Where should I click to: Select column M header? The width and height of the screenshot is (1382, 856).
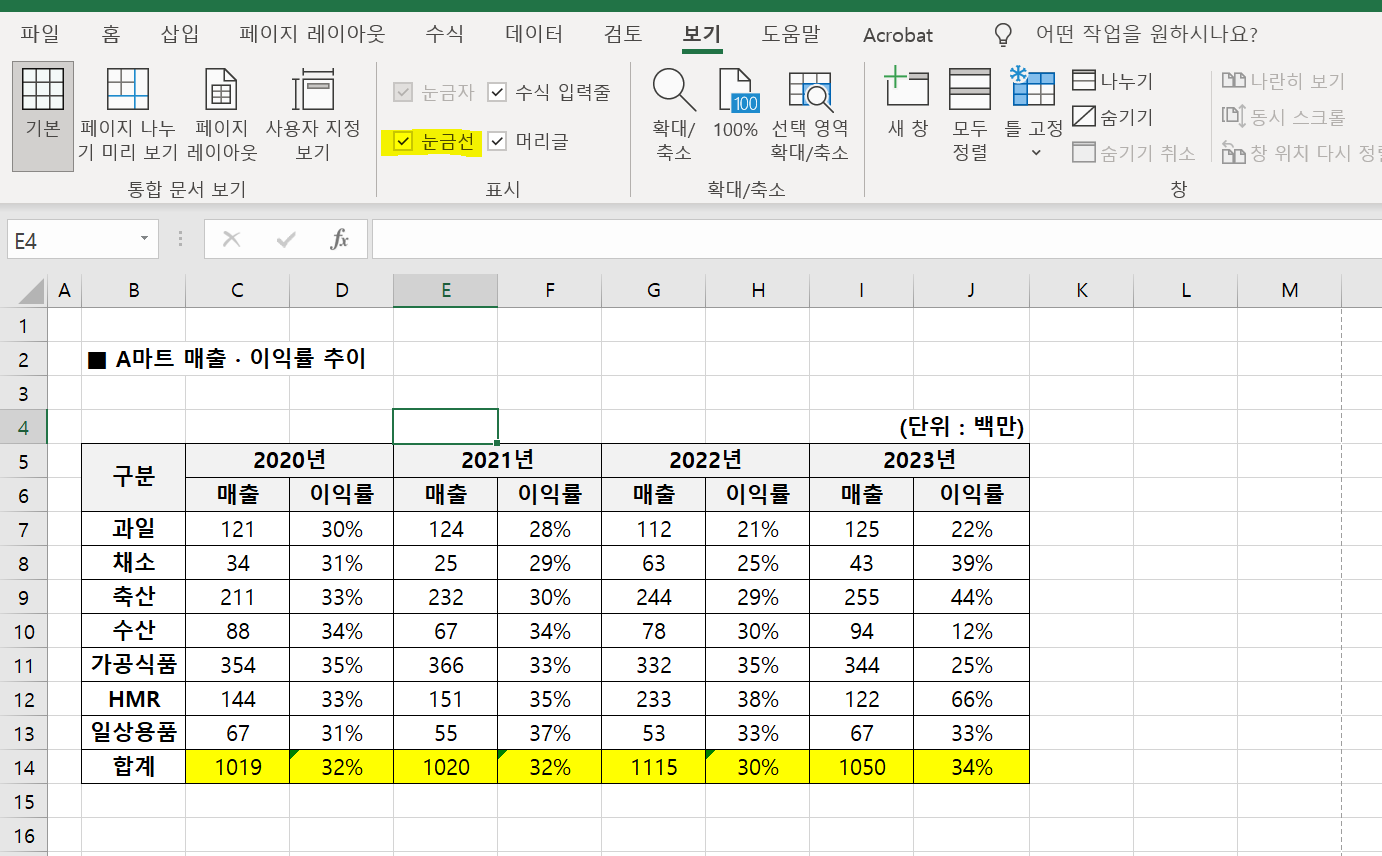click(1290, 291)
